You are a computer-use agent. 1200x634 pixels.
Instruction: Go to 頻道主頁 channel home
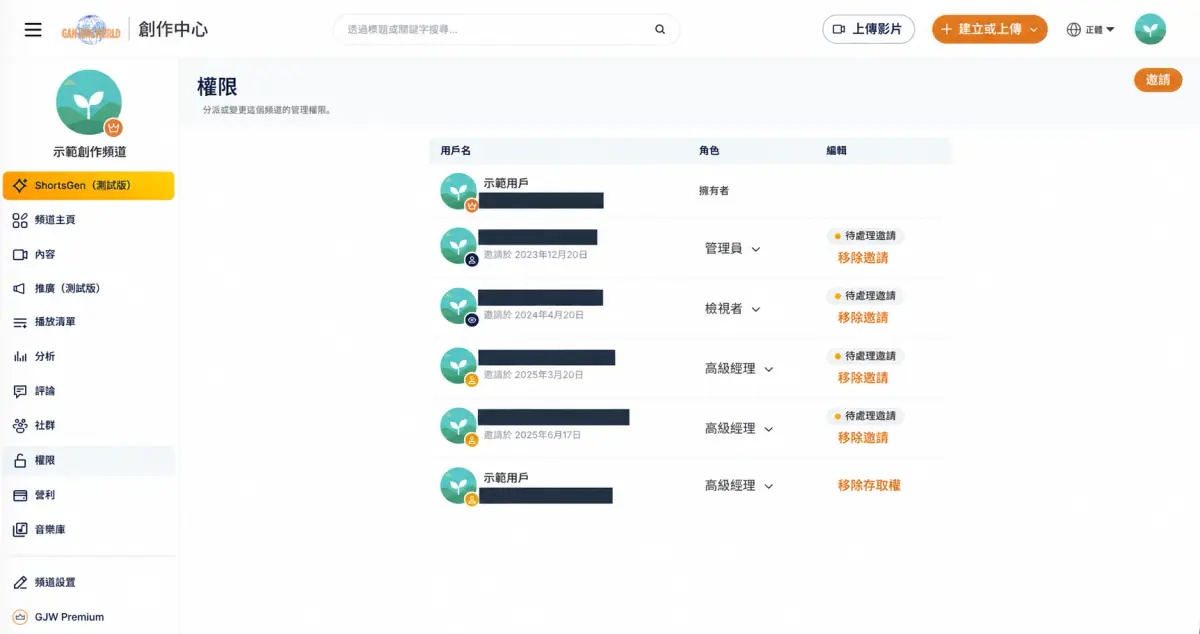click(x=89, y=220)
